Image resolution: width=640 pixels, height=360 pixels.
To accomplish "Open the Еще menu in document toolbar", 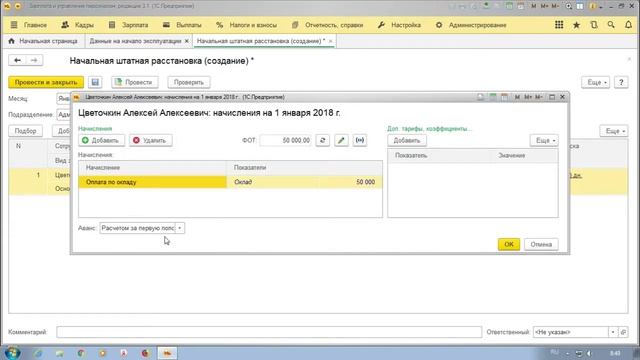I will [x=596, y=82].
